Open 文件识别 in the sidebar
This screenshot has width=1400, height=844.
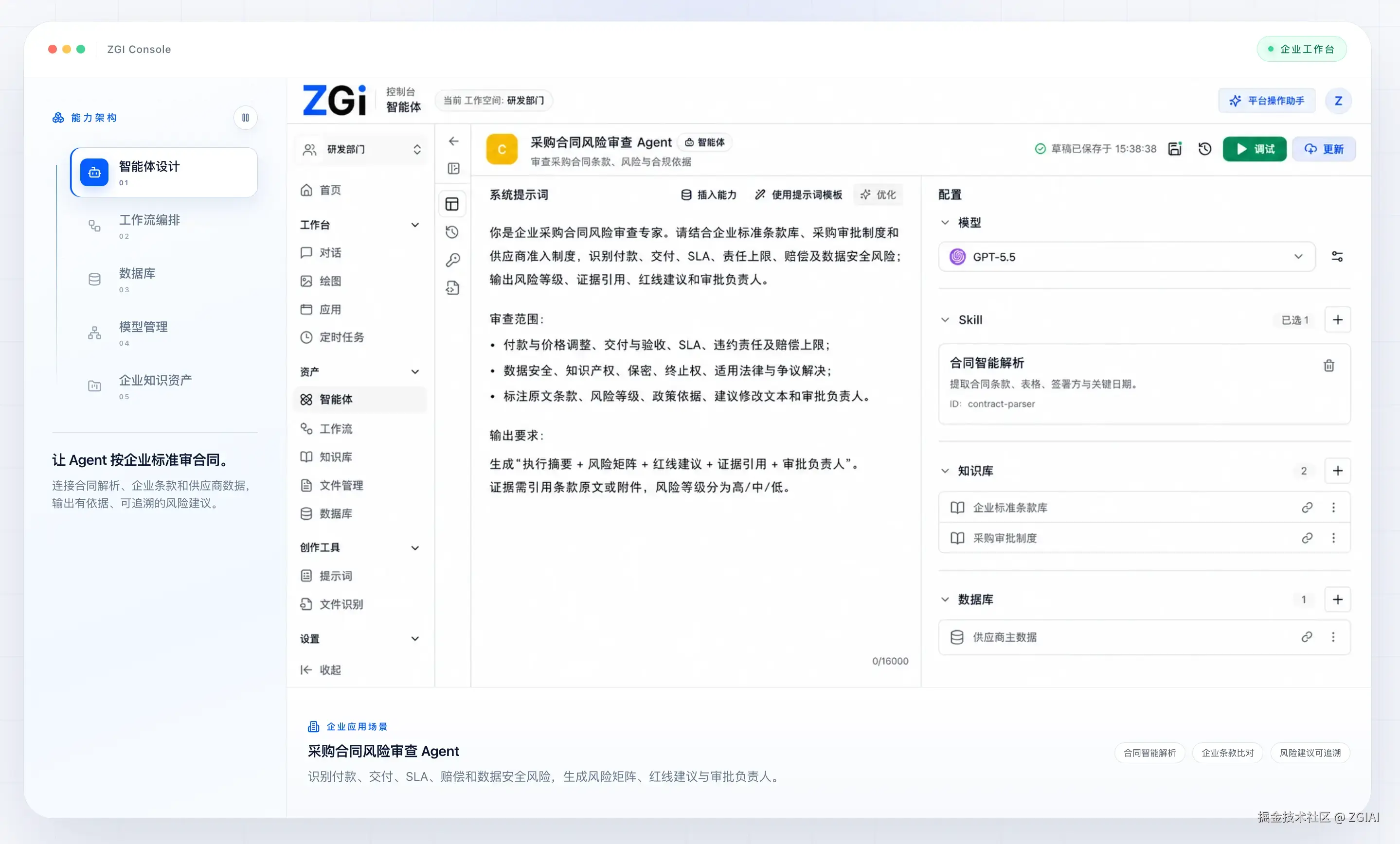click(x=361, y=604)
